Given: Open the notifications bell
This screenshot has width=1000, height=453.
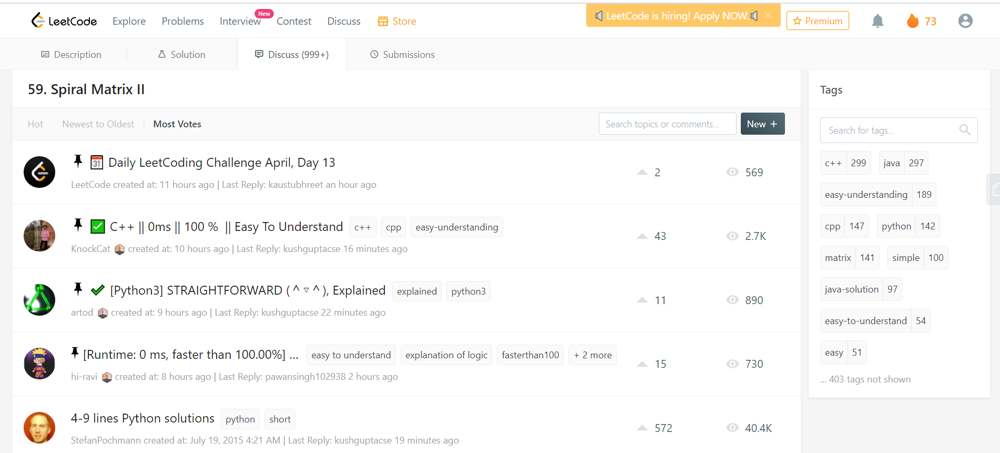Looking at the screenshot, I should [x=878, y=21].
